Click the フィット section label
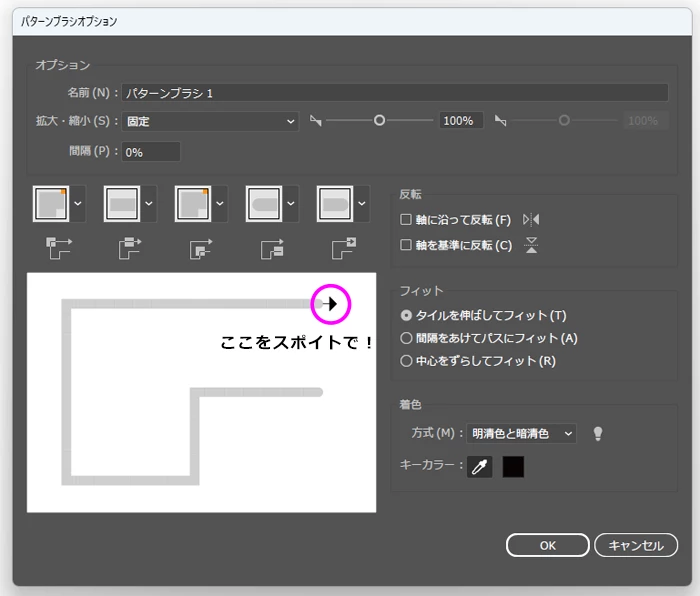The image size is (700, 596). pyautogui.click(x=421, y=291)
